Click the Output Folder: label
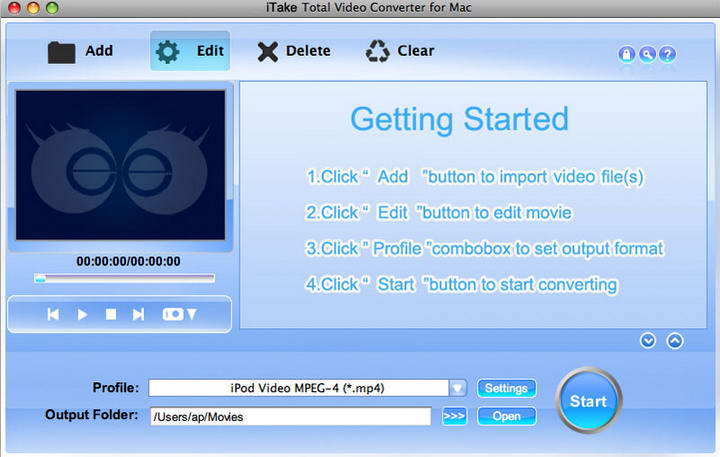The width and height of the screenshot is (720, 457). (x=91, y=415)
